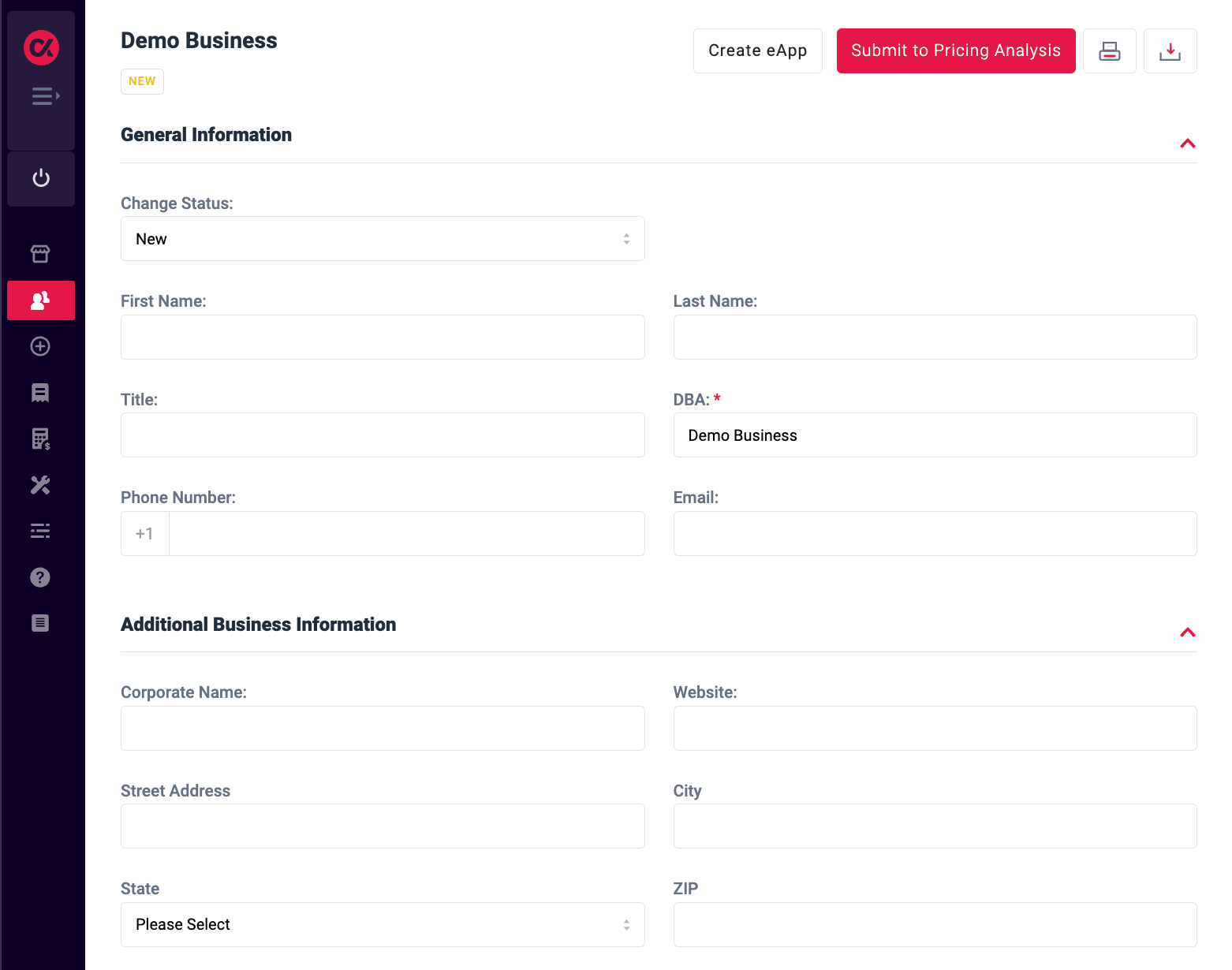
Task: Open the Change Status dropdown
Action: 383,239
